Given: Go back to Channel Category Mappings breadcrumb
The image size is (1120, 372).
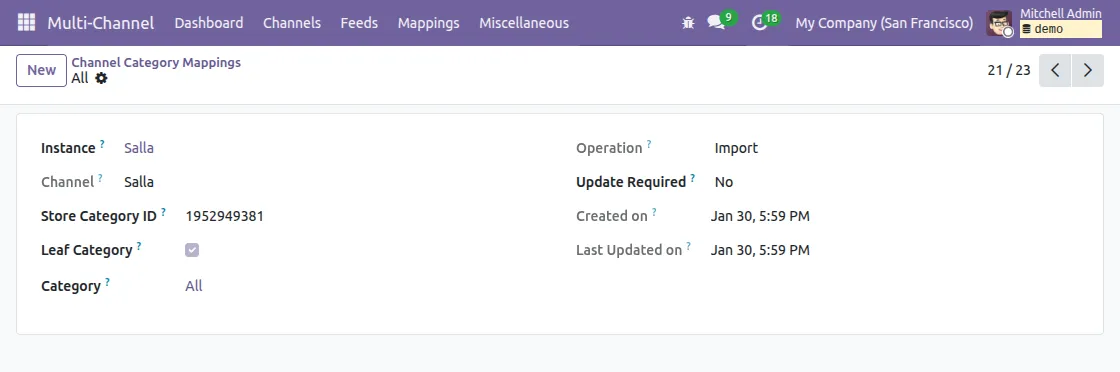Looking at the screenshot, I should tap(156, 62).
